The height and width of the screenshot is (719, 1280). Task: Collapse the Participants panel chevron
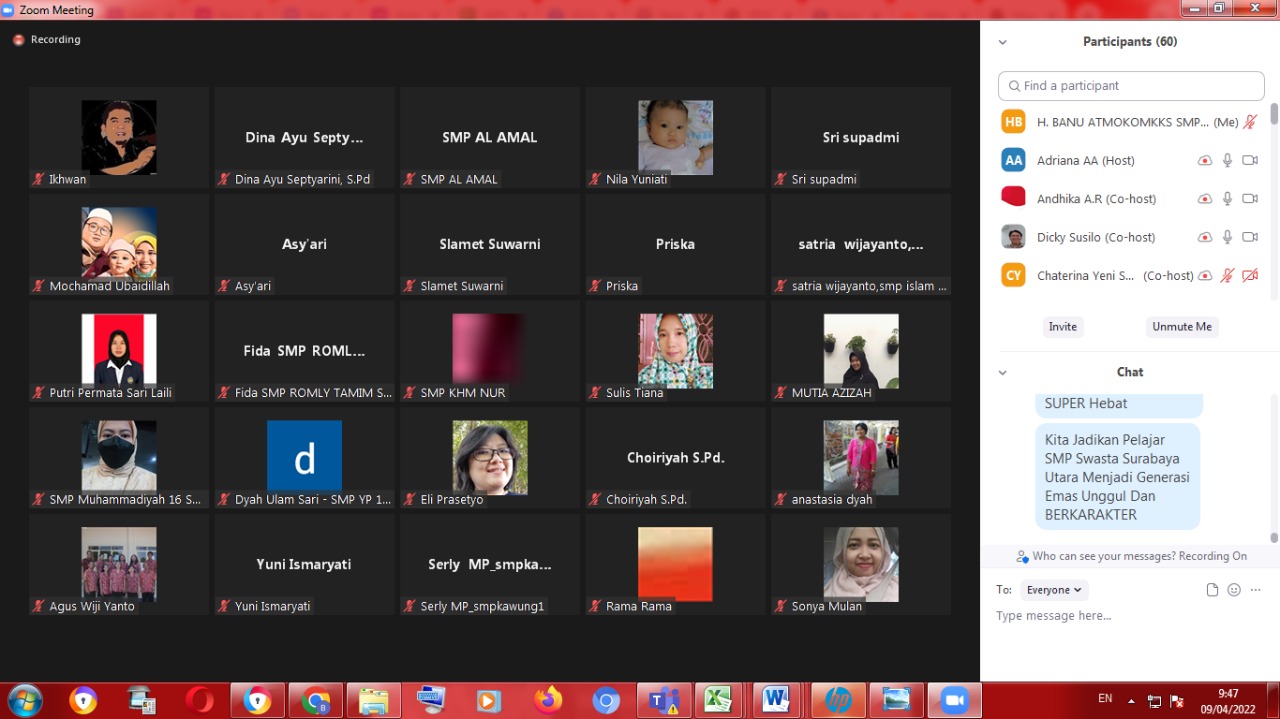coord(1003,42)
